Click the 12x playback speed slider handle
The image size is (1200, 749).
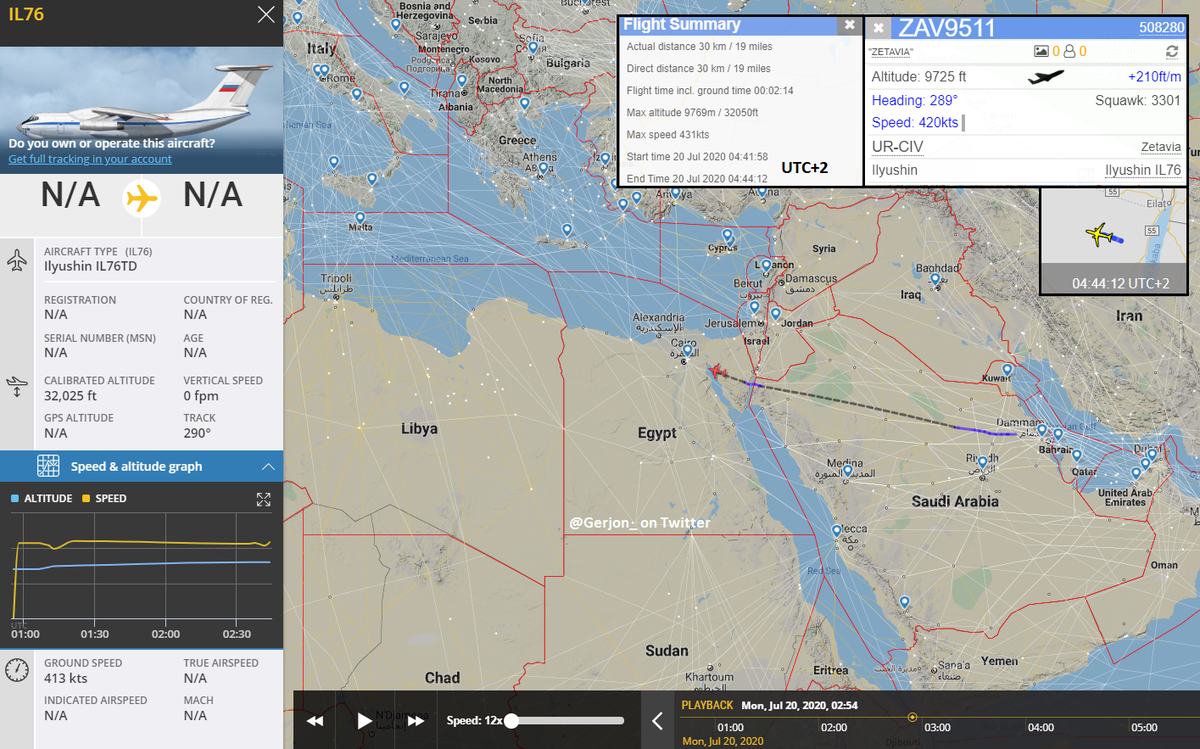coord(512,720)
